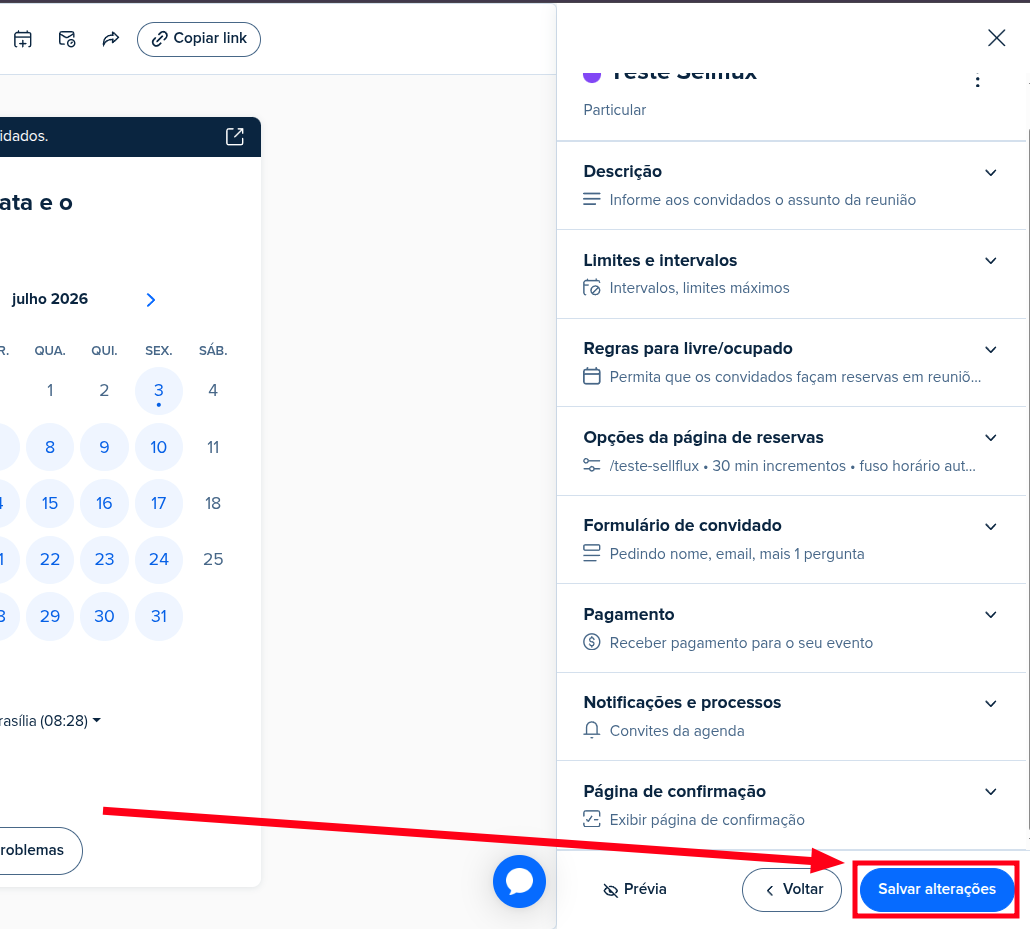Select the purple event color dot
1030x929 pixels.
click(x=592, y=74)
